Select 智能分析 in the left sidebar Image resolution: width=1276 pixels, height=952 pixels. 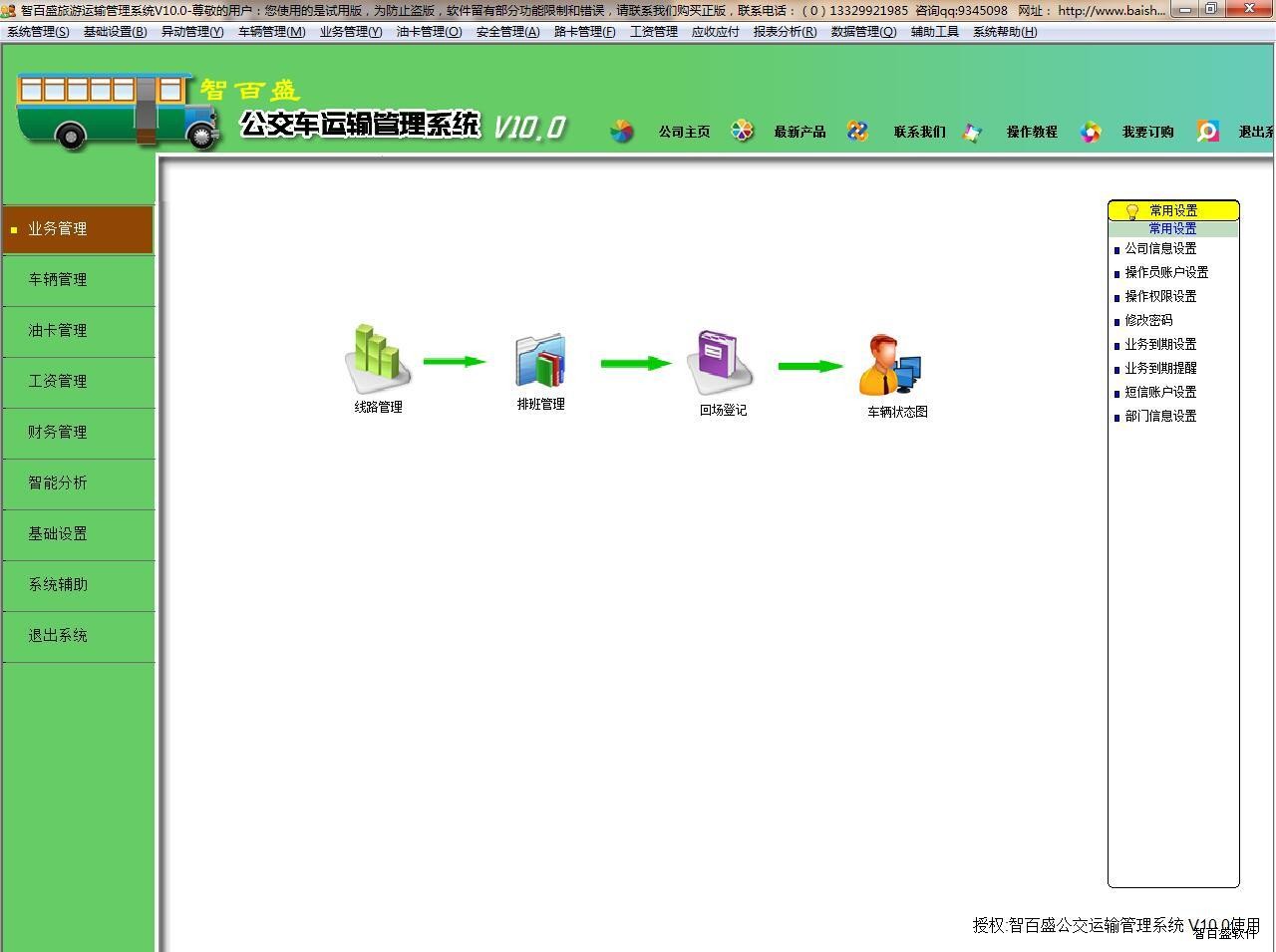click(x=78, y=483)
